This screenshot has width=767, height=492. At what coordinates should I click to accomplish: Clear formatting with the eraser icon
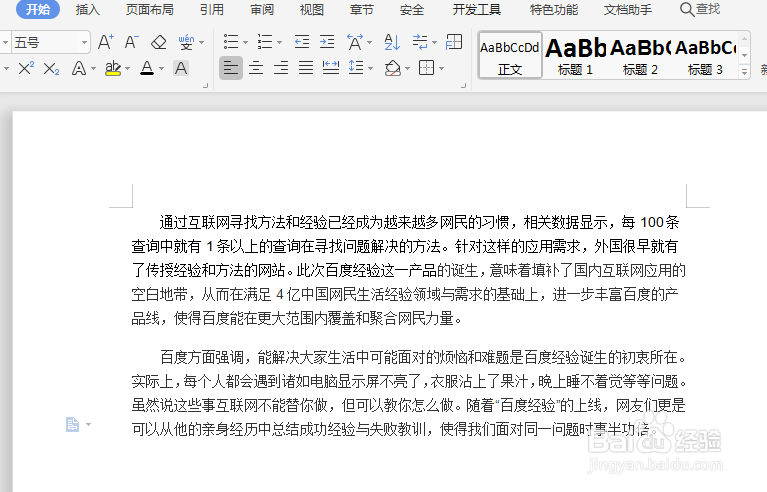pyautogui.click(x=158, y=43)
